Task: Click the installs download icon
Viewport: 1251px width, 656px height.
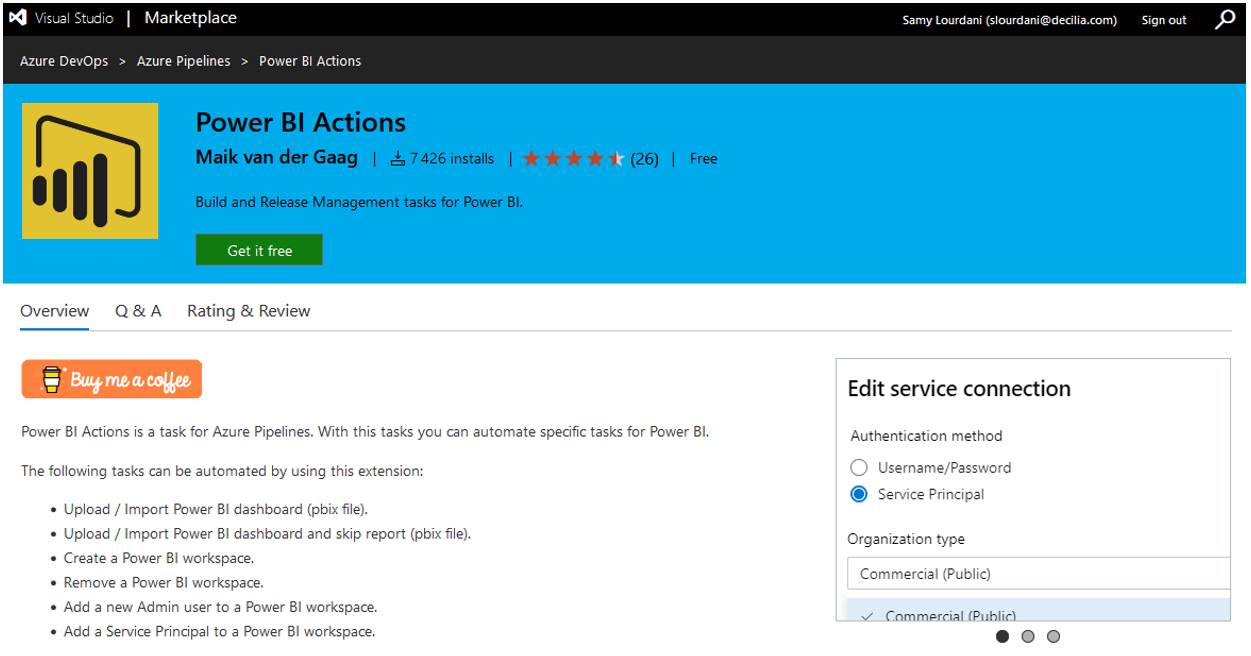Action: (x=397, y=159)
